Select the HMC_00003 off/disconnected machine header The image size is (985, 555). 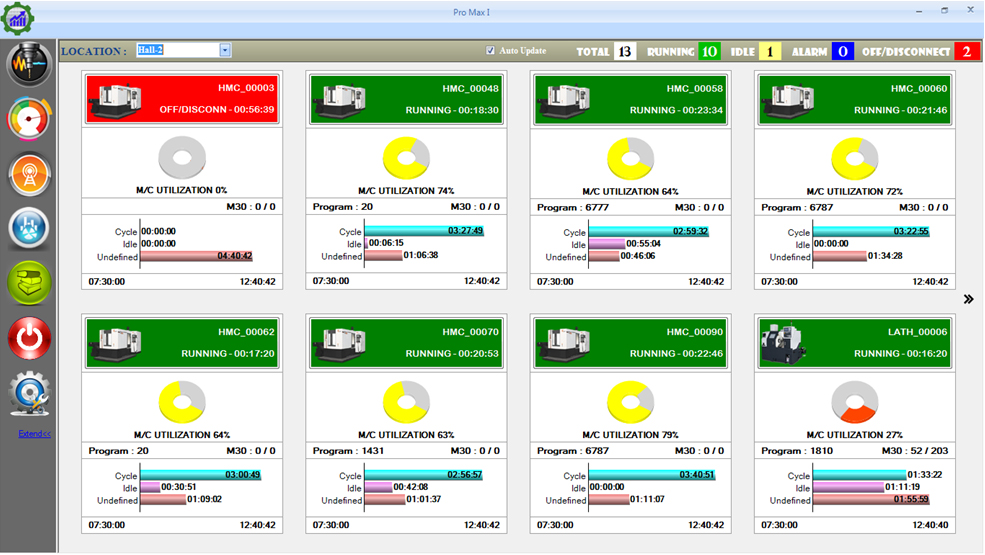(x=181, y=99)
